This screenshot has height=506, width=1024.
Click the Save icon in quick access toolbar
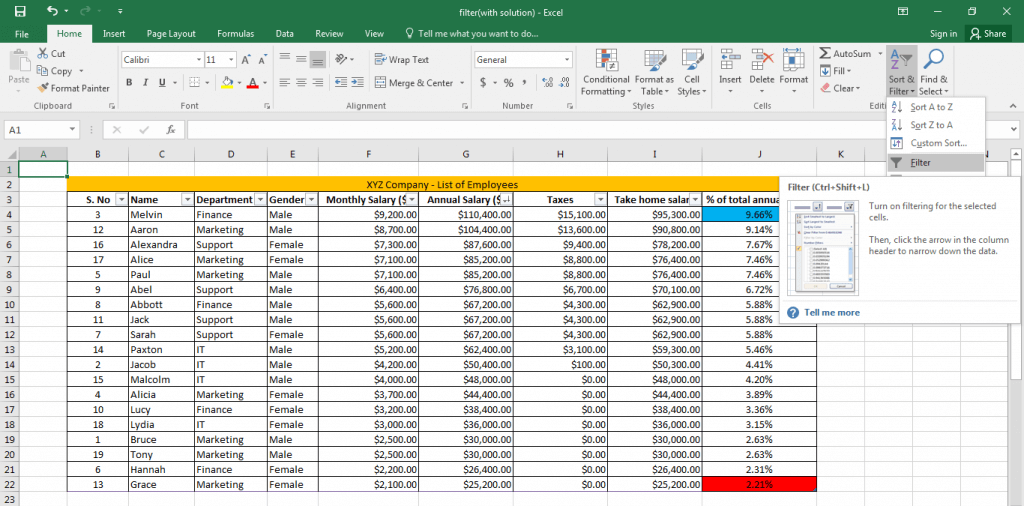coord(20,11)
